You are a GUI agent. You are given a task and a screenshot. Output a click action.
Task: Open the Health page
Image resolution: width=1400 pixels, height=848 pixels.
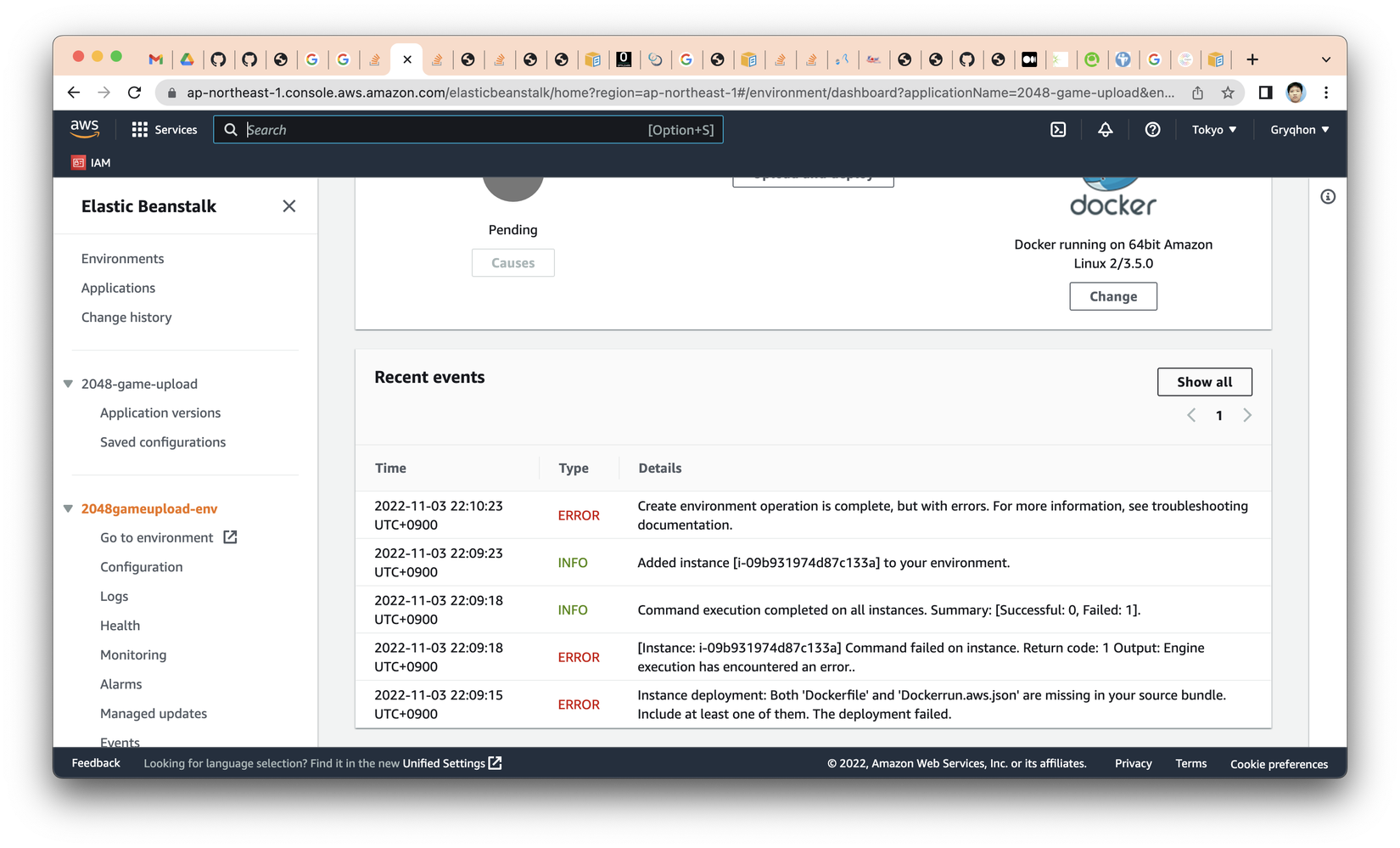point(120,626)
